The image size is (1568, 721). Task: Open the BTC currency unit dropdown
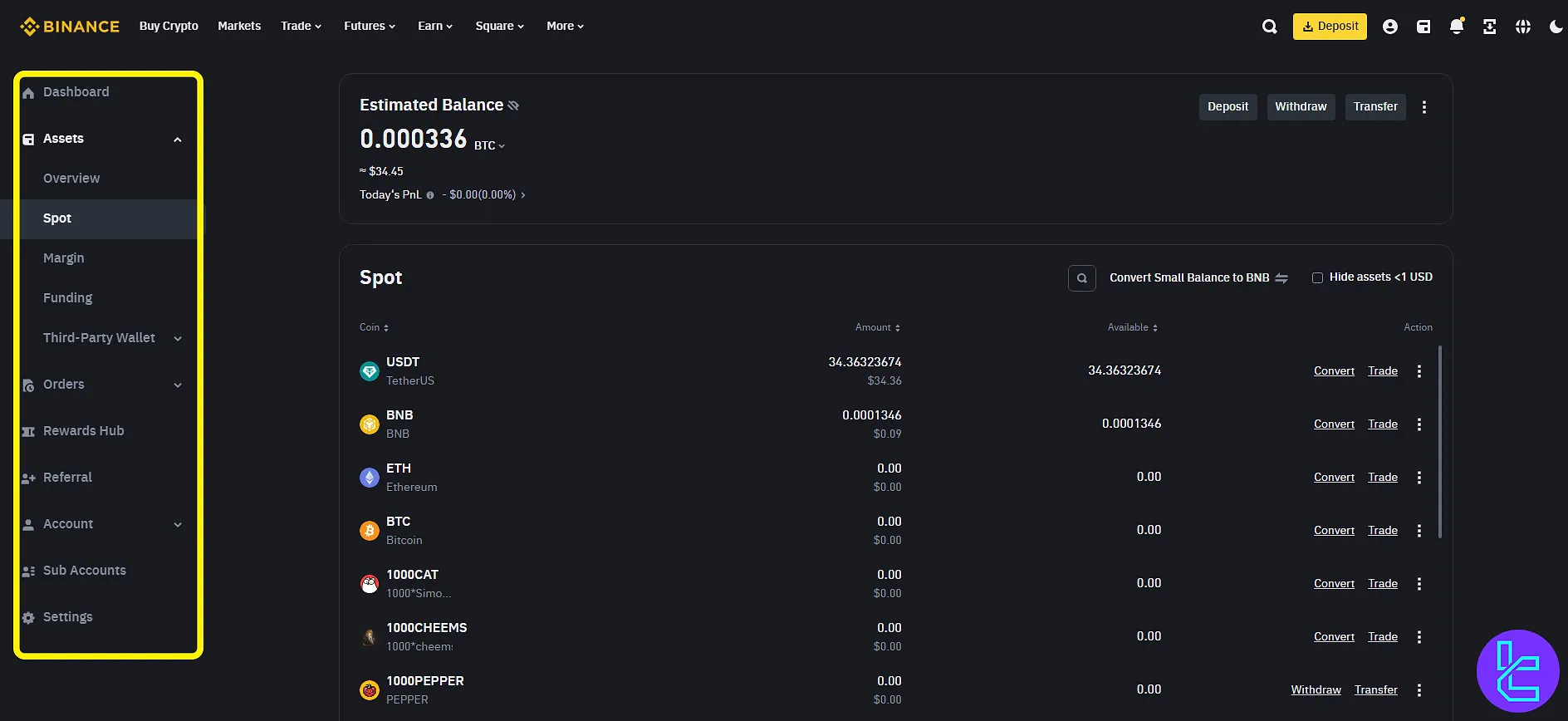[489, 145]
